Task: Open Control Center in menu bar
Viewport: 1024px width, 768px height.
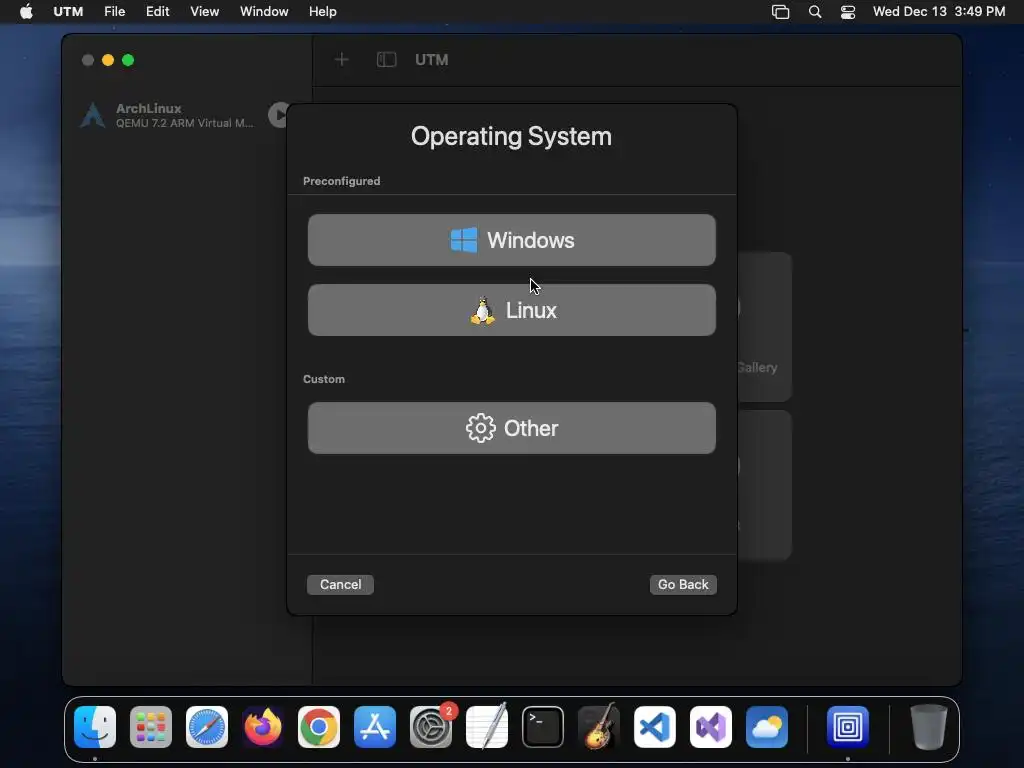Action: [x=848, y=12]
